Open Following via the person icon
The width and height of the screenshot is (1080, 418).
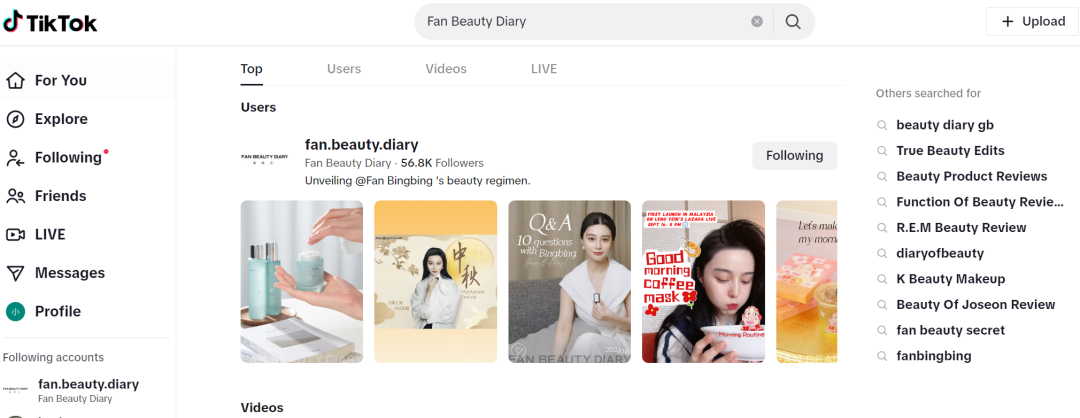pyautogui.click(x=15, y=158)
